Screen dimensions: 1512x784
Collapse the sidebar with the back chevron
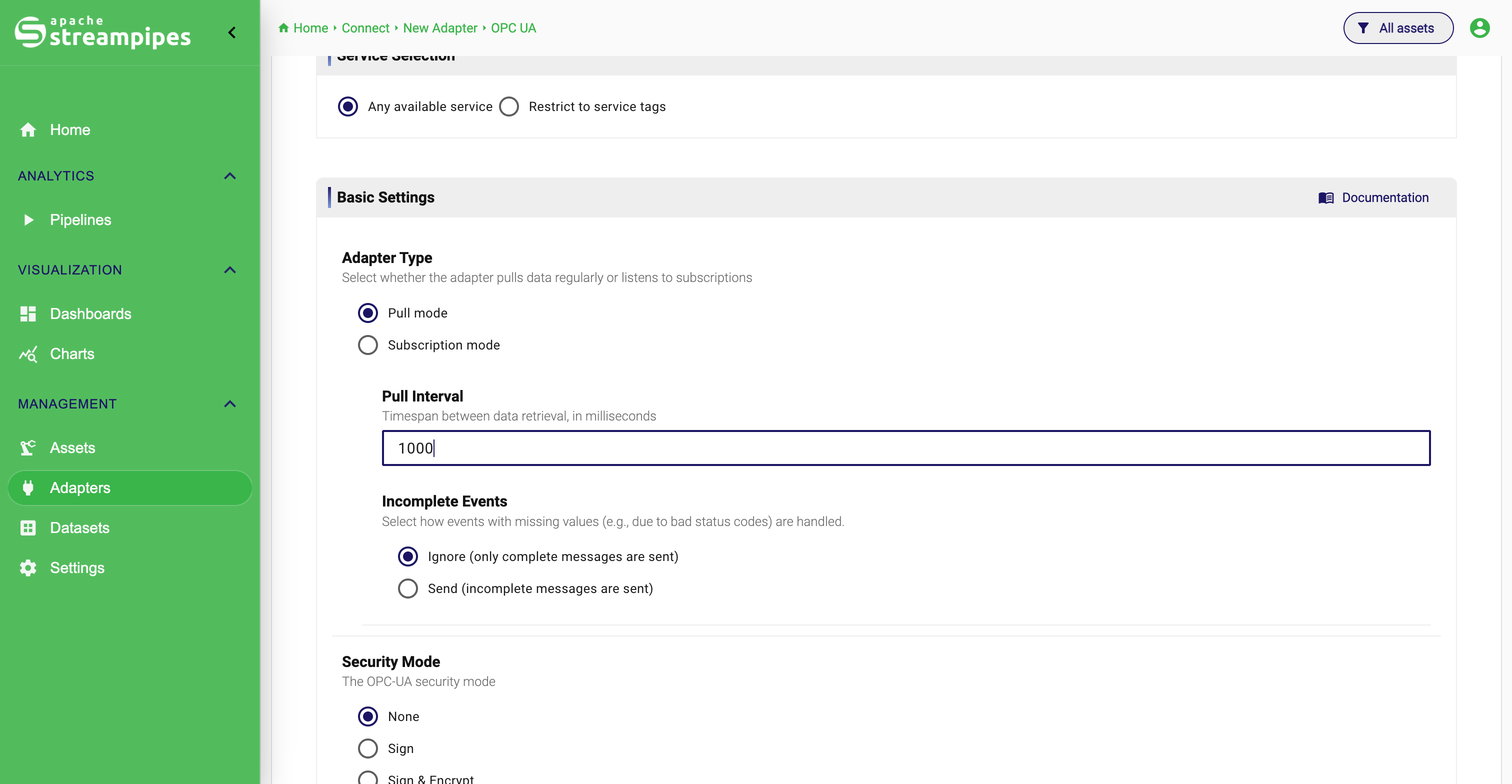[x=232, y=32]
